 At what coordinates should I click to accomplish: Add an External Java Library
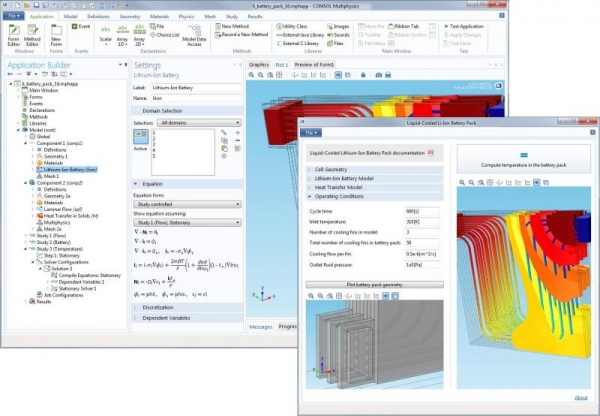tap(300, 35)
